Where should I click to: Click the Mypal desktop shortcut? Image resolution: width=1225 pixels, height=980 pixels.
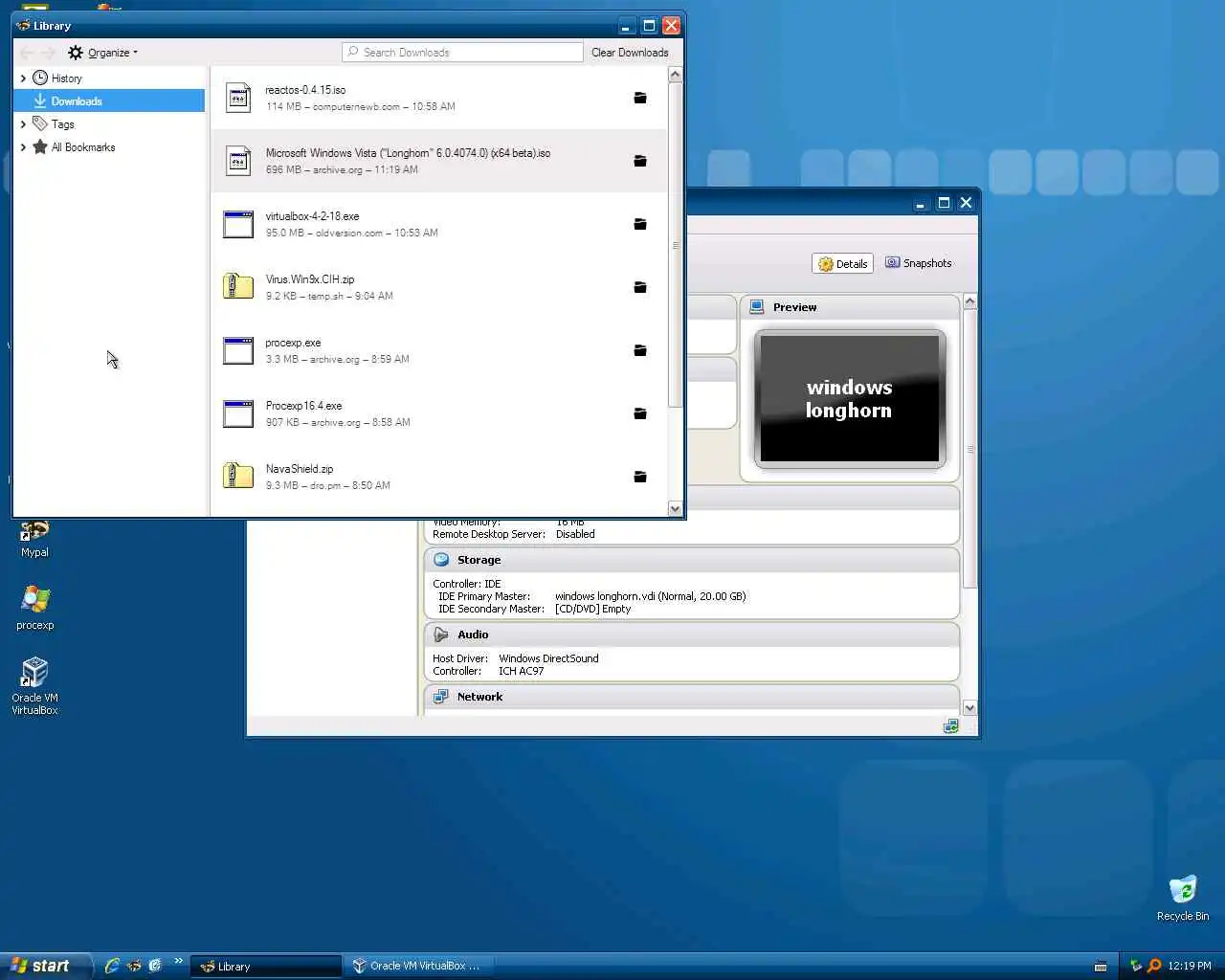click(x=35, y=539)
